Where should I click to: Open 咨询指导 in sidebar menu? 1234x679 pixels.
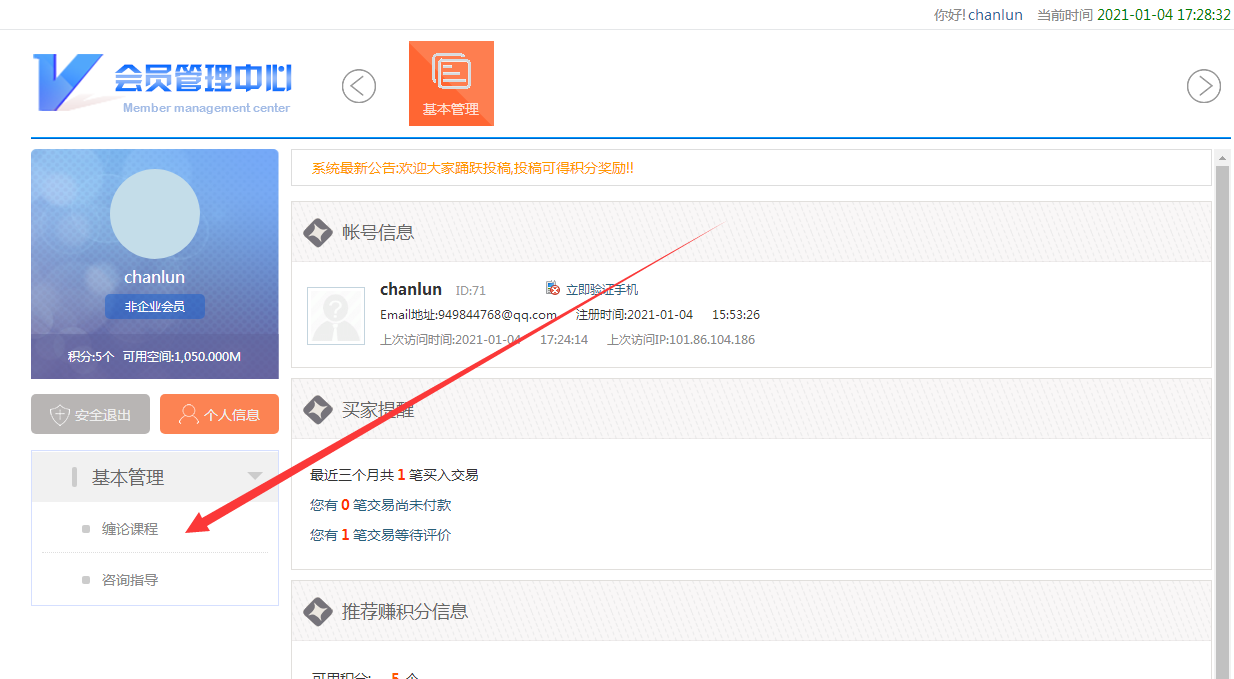click(x=130, y=580)
